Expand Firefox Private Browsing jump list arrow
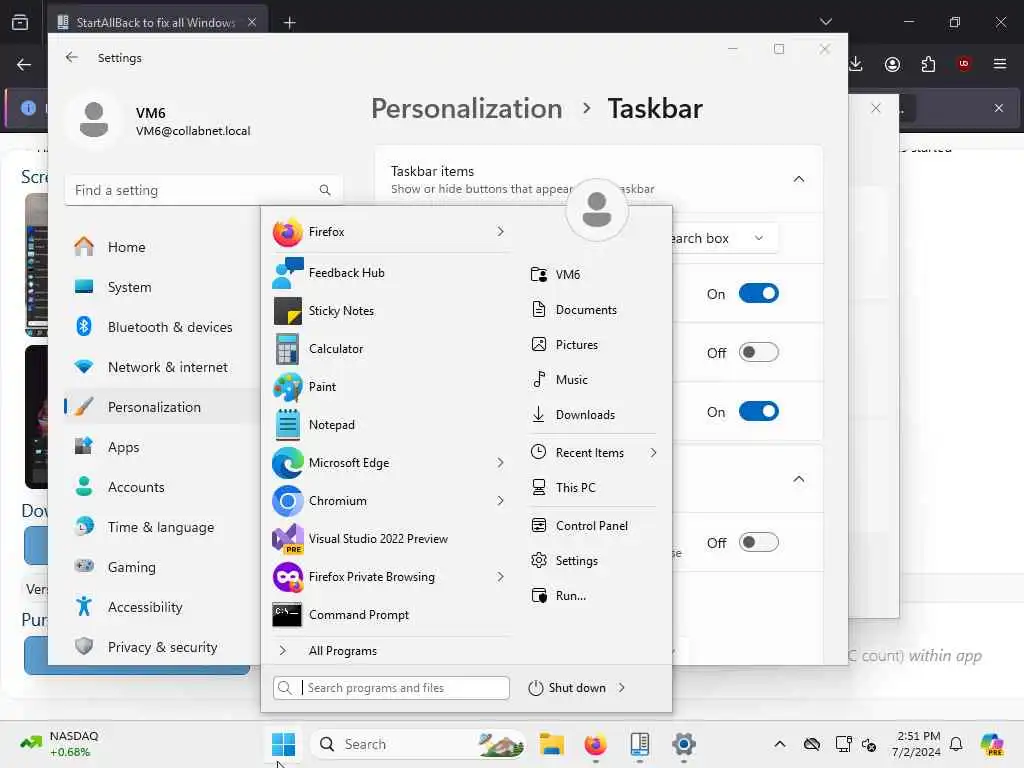This screenshot has width=1024, height=768. [x=500, y=577]
